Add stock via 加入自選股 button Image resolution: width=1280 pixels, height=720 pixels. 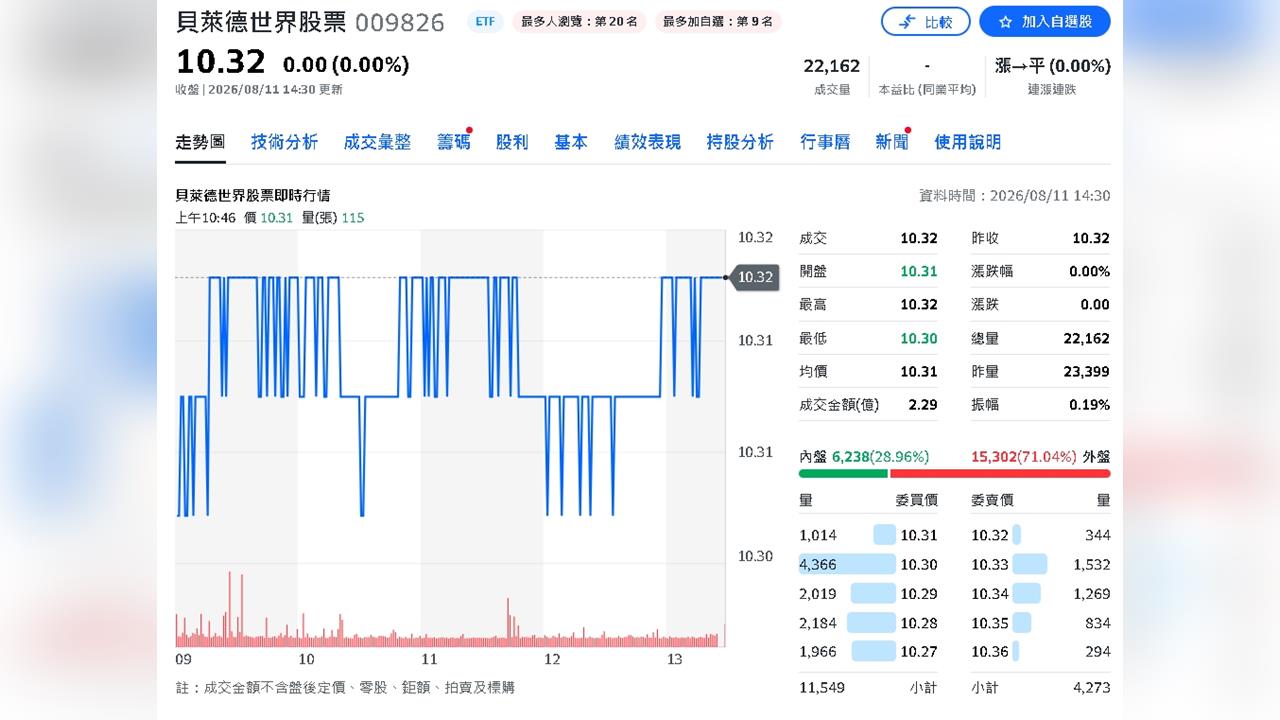pos(1044,21)
